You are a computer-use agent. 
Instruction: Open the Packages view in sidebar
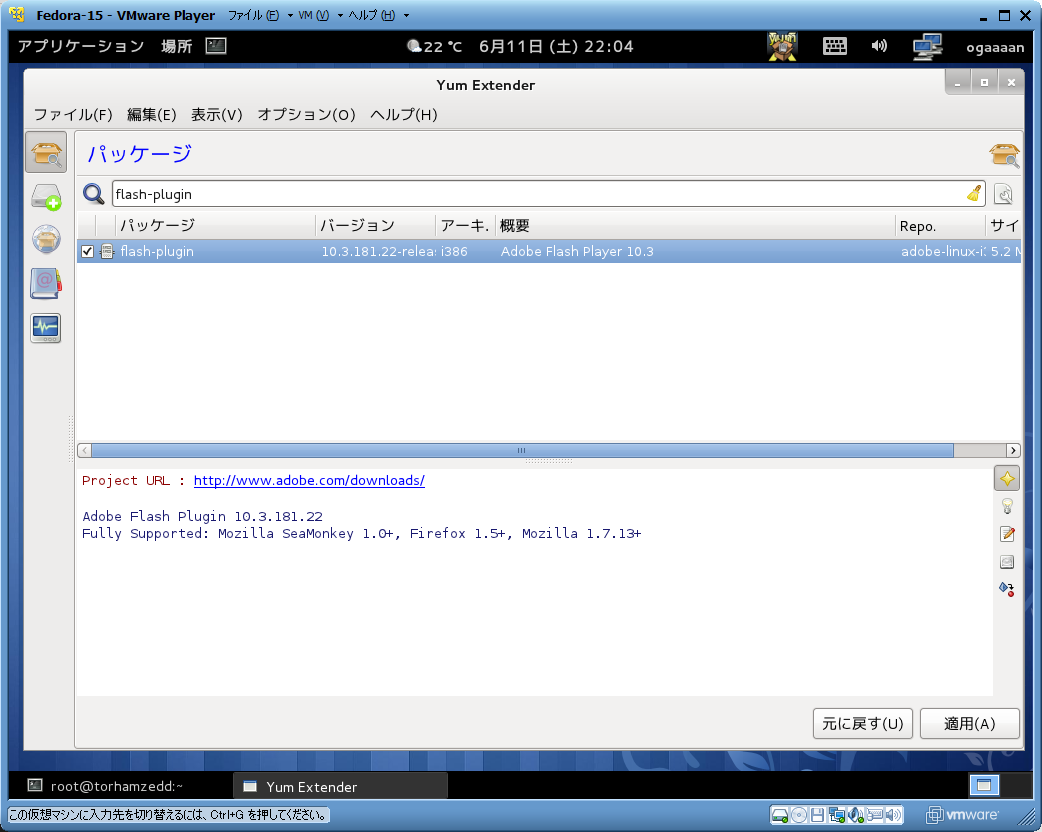[x=46, y=152]
